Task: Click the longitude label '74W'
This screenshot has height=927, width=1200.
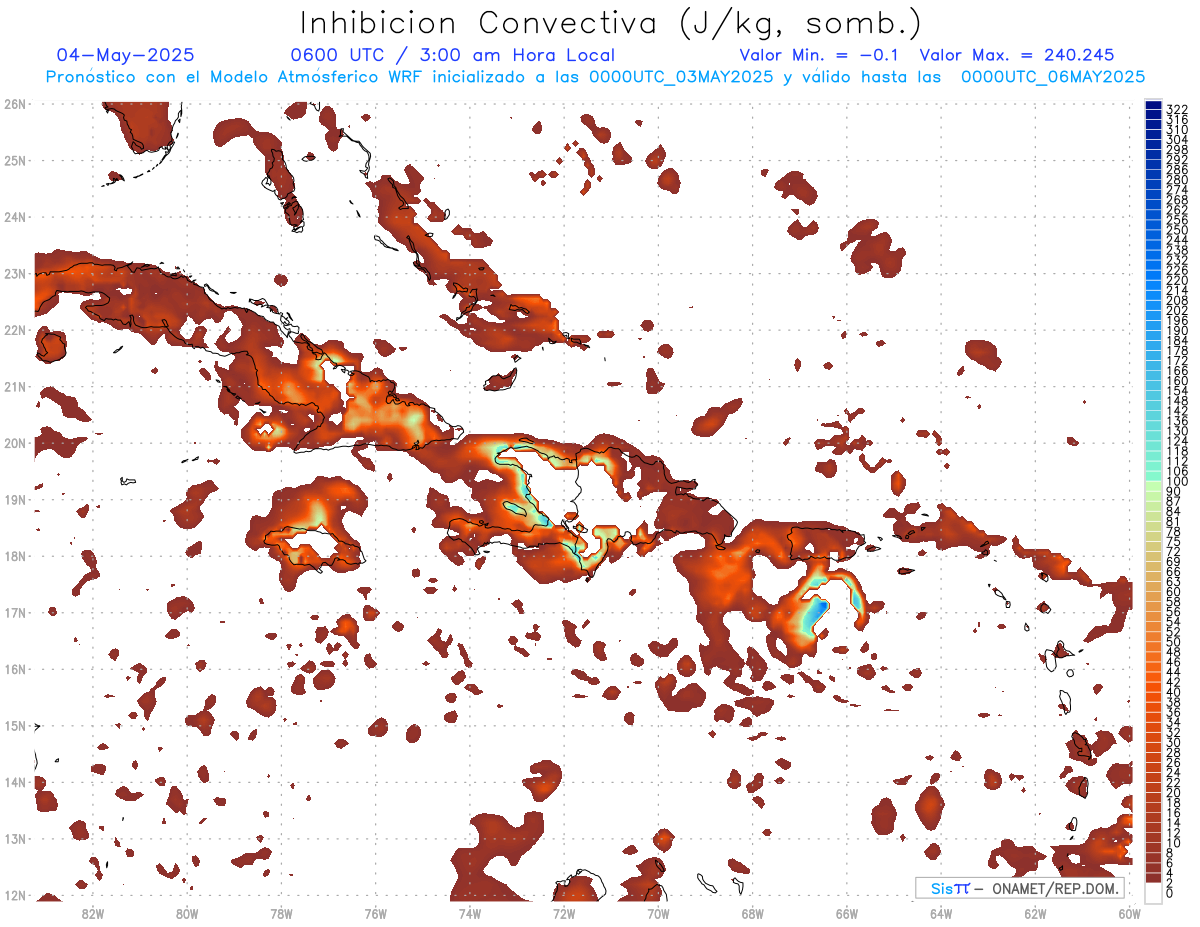Action: pos(469,913)
